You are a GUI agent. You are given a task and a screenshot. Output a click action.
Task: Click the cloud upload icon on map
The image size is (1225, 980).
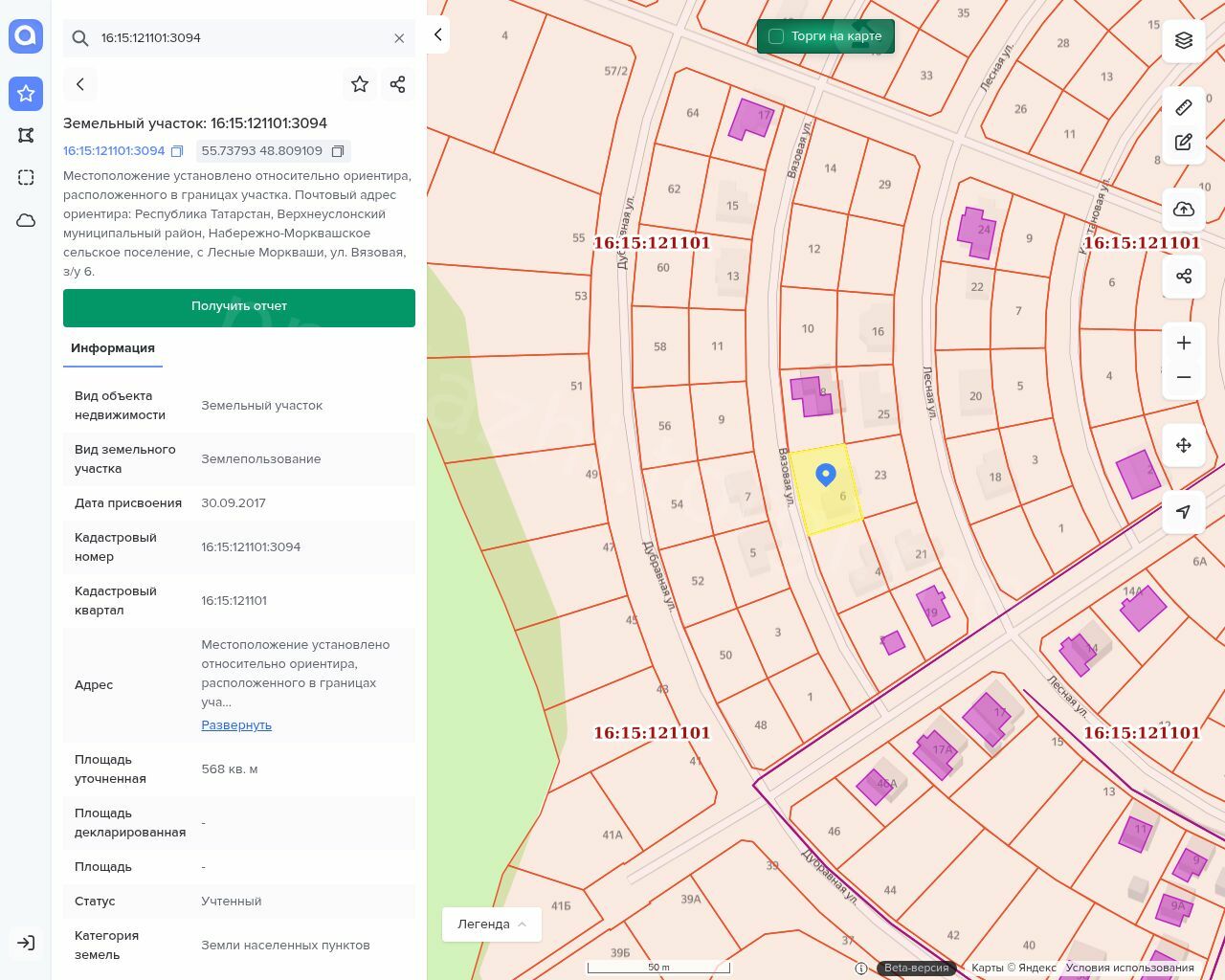(x=1184, y=210)
